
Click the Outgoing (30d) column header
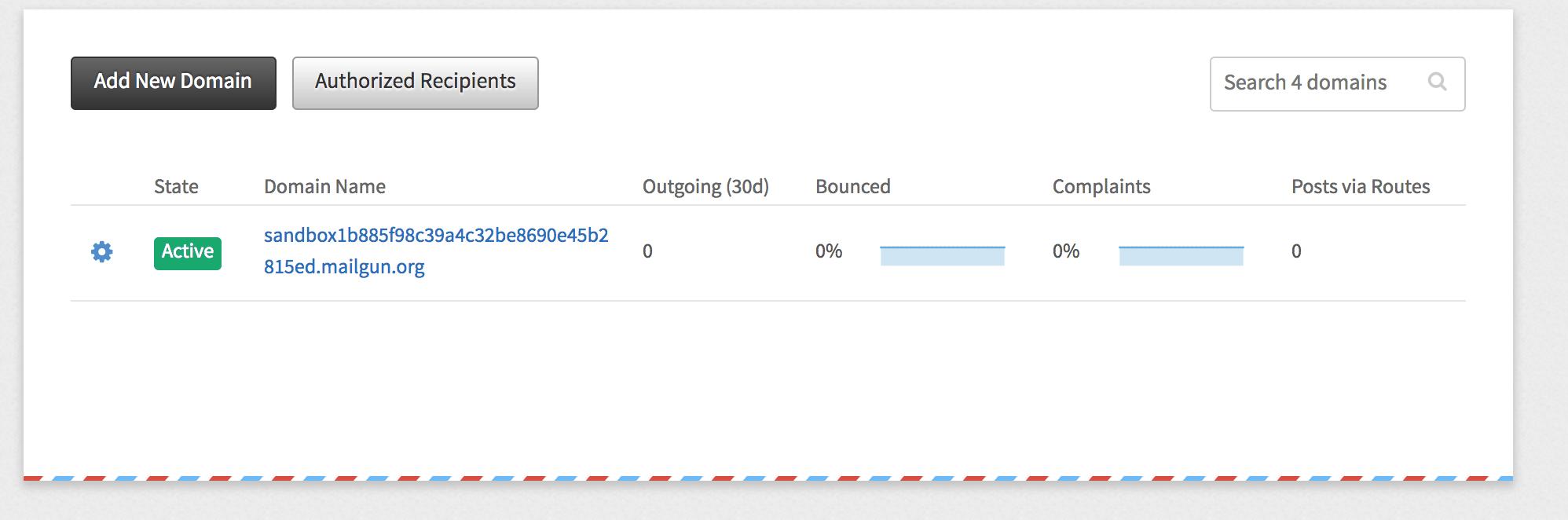(x=705, y=187)
